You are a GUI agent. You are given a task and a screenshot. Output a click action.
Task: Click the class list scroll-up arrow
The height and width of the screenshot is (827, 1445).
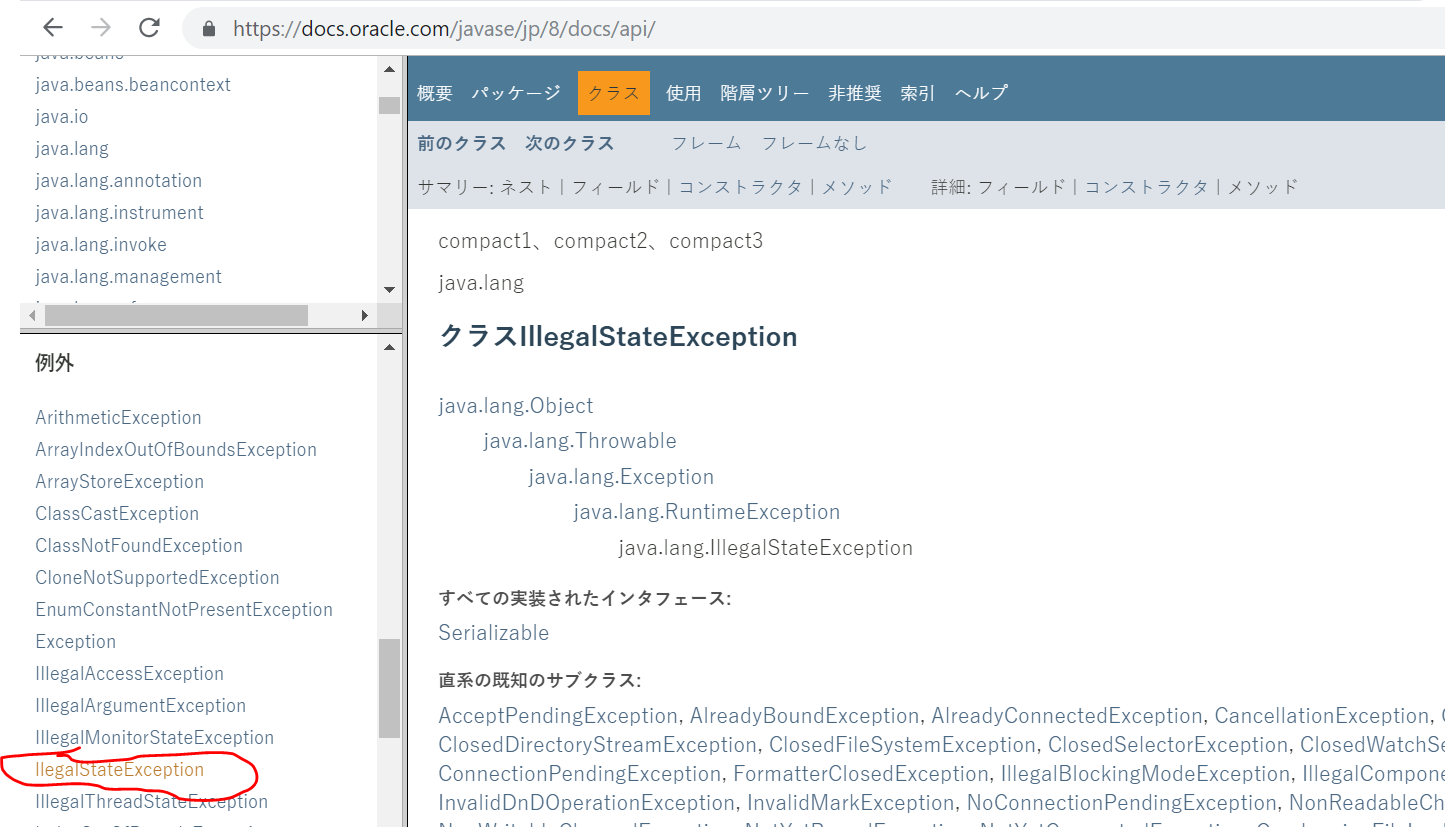(389, 347)
